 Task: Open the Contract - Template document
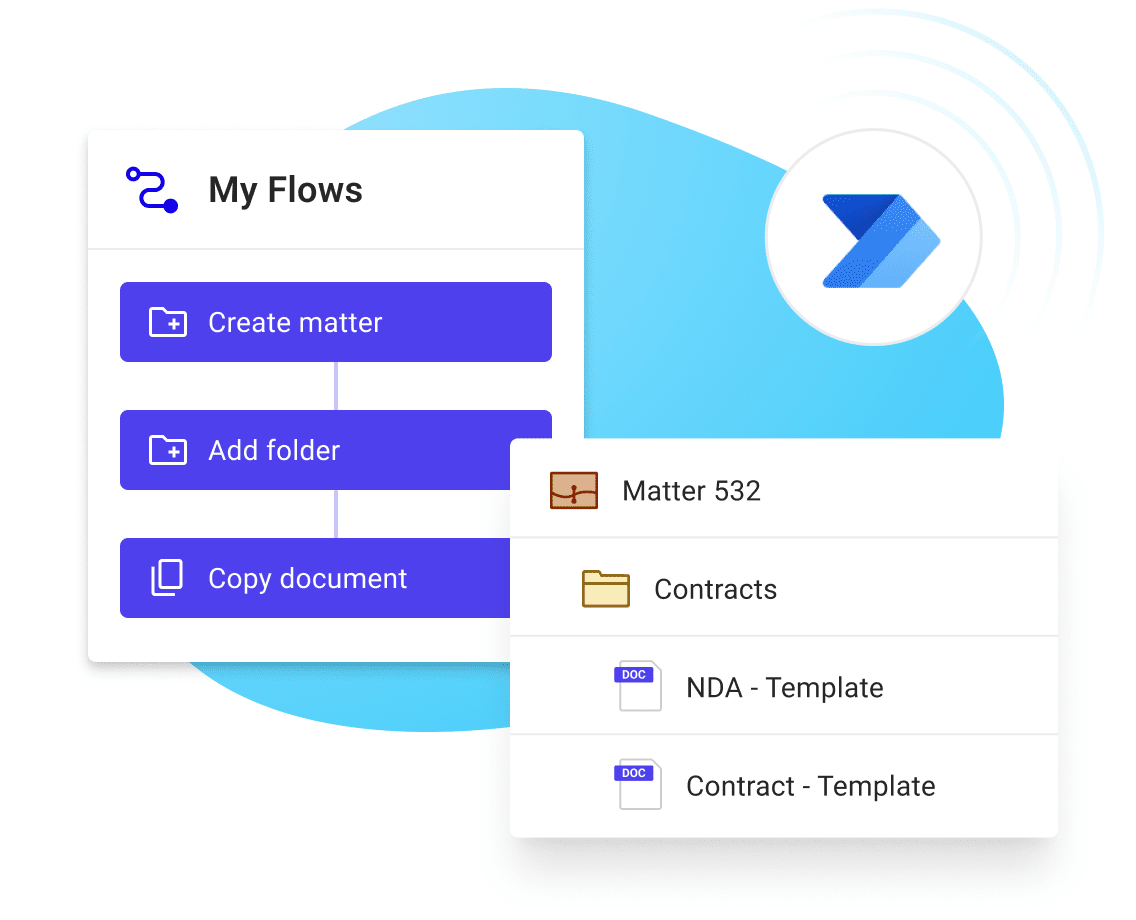(x=810, y=786)
